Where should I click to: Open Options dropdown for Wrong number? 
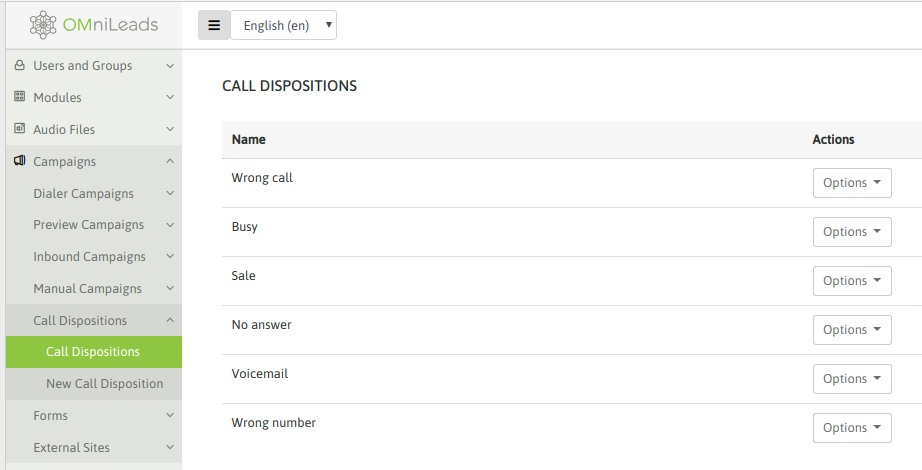click(x=852, y=428)
